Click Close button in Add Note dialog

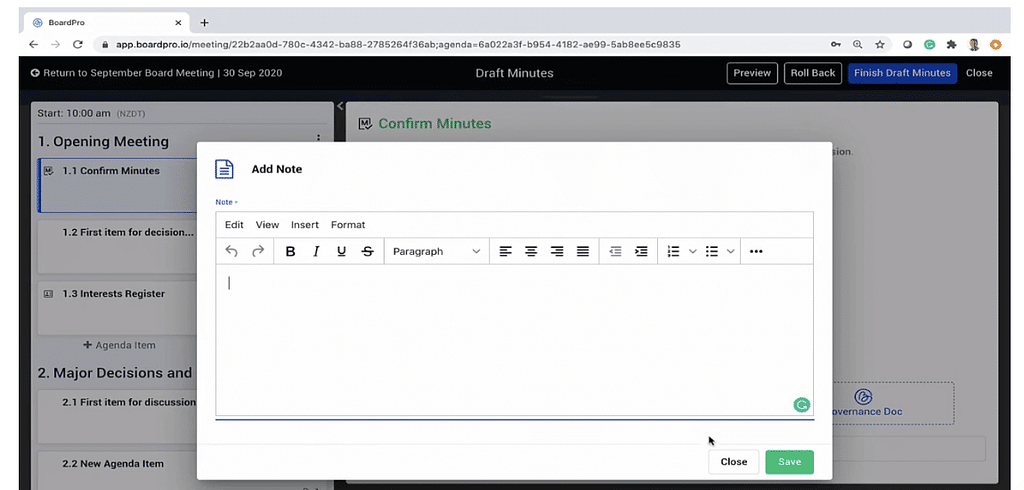click(734, 462)
